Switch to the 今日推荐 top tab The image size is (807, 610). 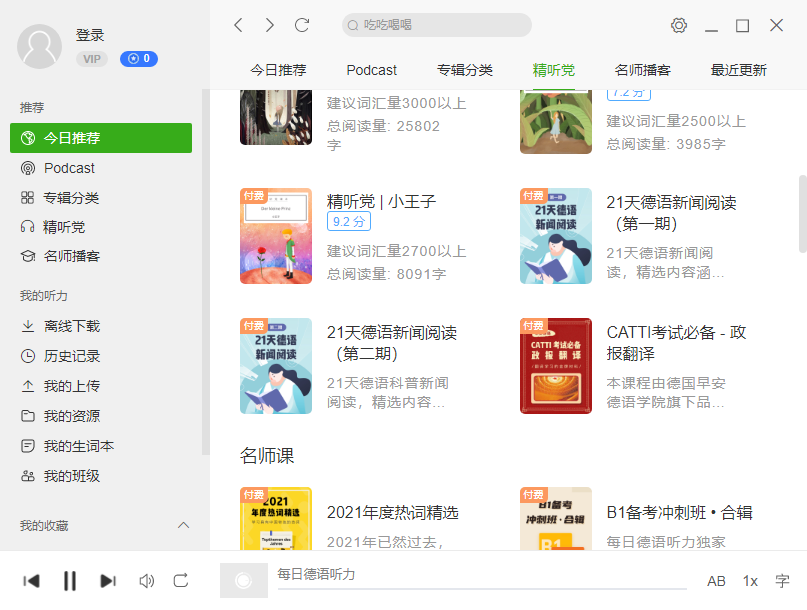coord(278,70)
